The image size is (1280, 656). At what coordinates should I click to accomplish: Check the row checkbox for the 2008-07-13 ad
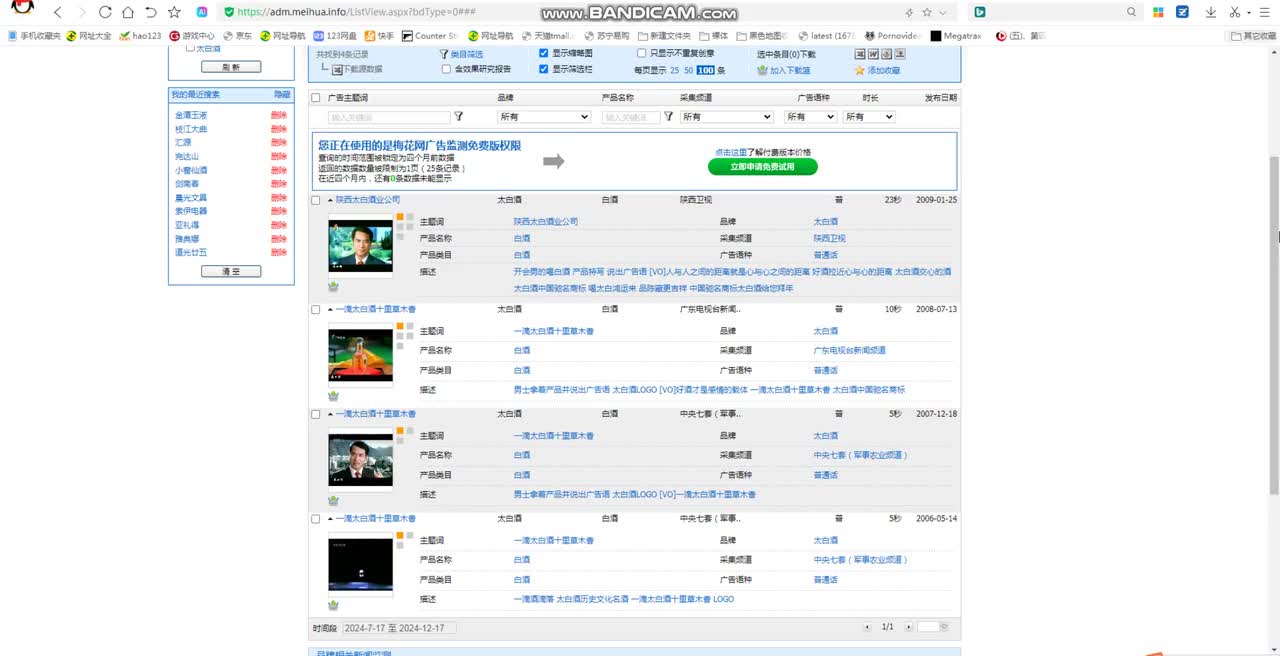[316, 310]
